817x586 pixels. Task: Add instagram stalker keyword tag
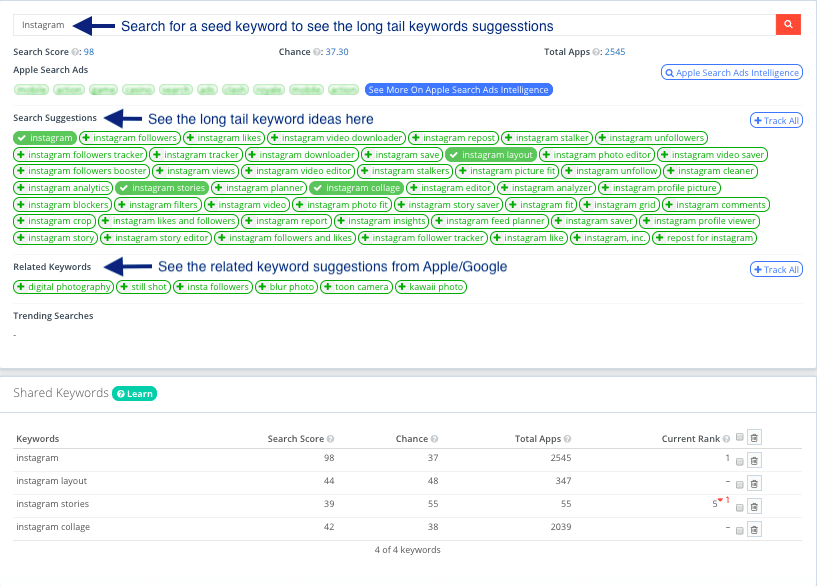click(x=547, y=138)
